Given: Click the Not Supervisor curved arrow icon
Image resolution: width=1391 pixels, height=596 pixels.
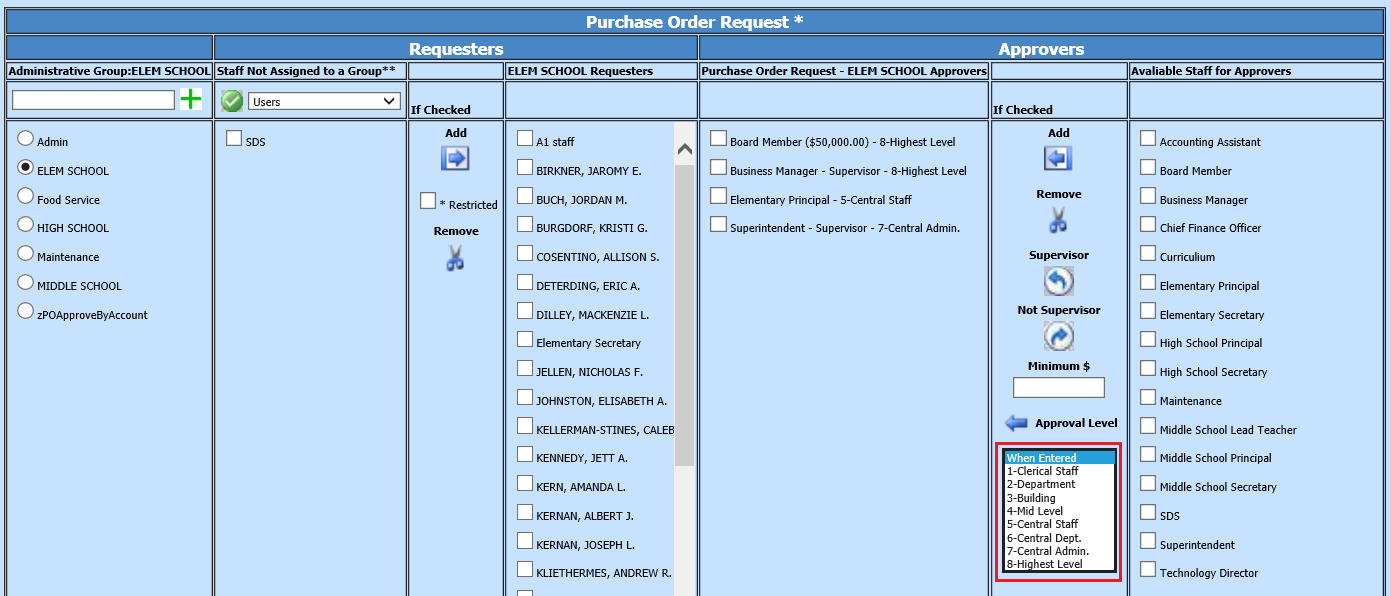Looking at the screenshot, I should [1058, 337].
